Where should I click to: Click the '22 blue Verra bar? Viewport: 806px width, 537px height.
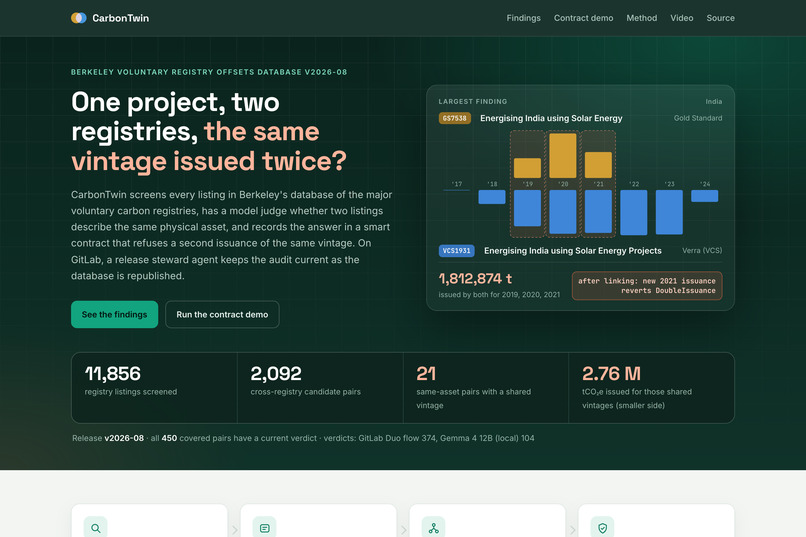(x=634, y=212)
